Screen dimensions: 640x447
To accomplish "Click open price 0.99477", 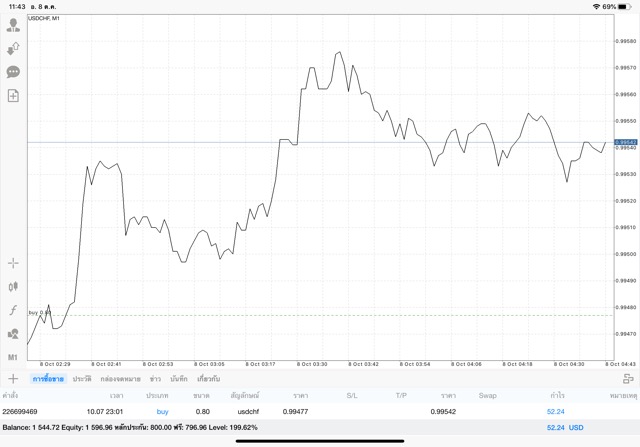I will coord(295,411).
